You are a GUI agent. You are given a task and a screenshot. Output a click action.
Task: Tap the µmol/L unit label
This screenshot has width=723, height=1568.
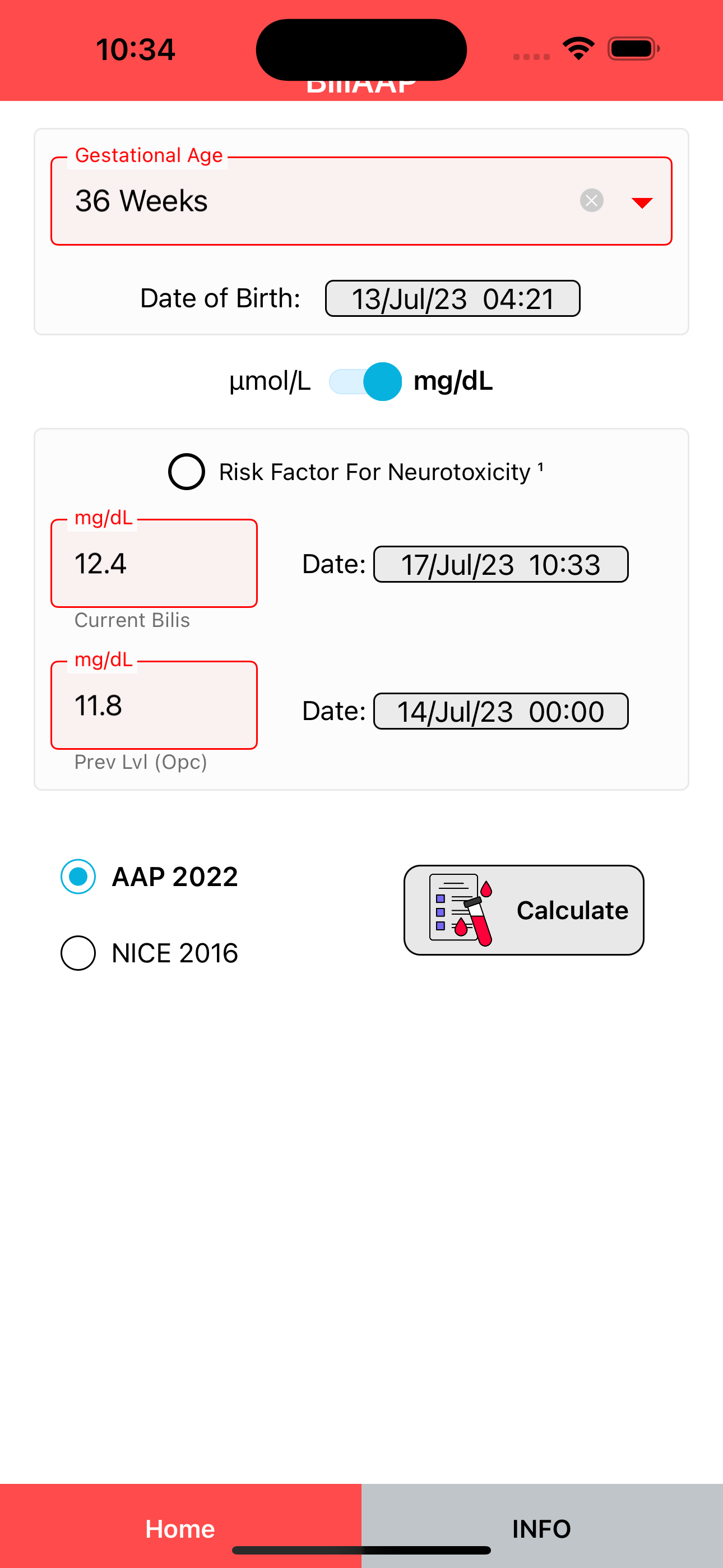[270, 382]
